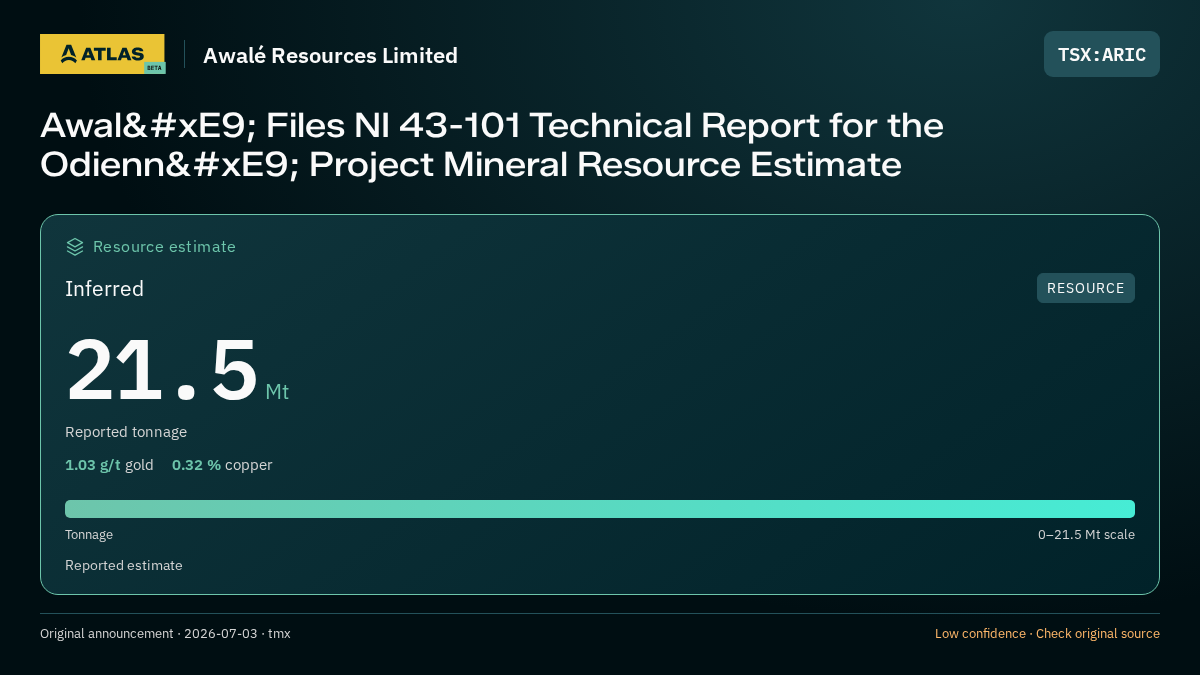1200x675 pixels.
Task: Select the 'Reported tonnage' caption
Action: click(126, 432)
